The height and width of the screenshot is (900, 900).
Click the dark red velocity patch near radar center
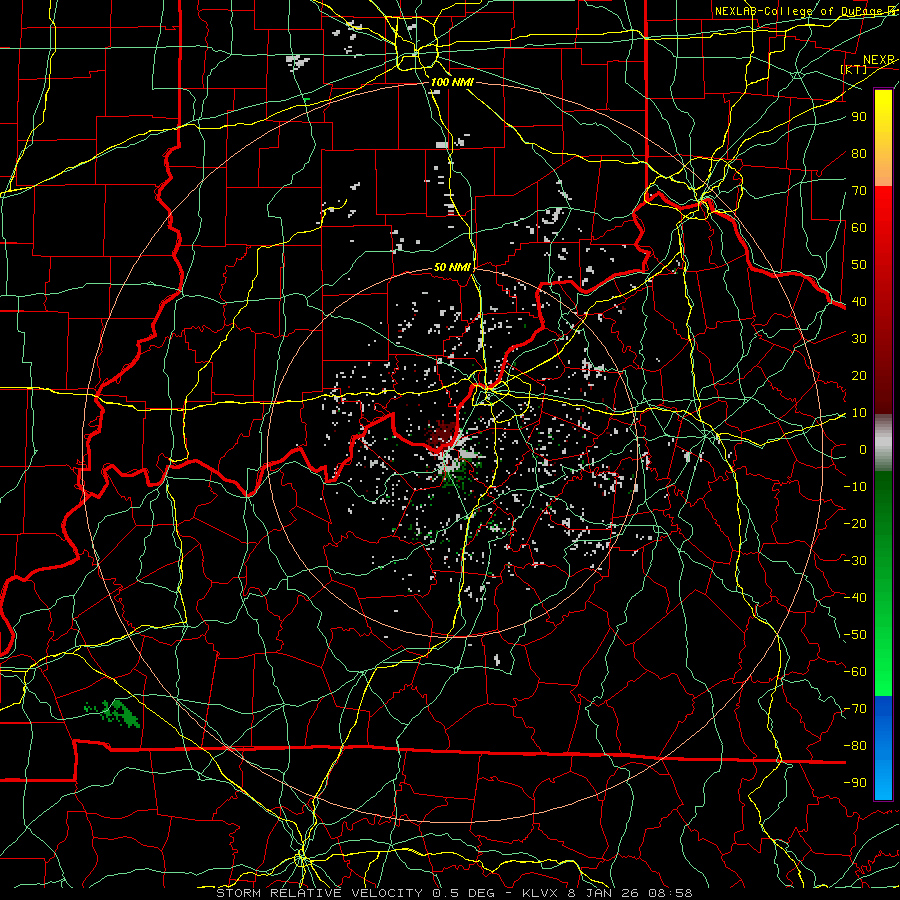pyautogui.click(x=443, y=433)
